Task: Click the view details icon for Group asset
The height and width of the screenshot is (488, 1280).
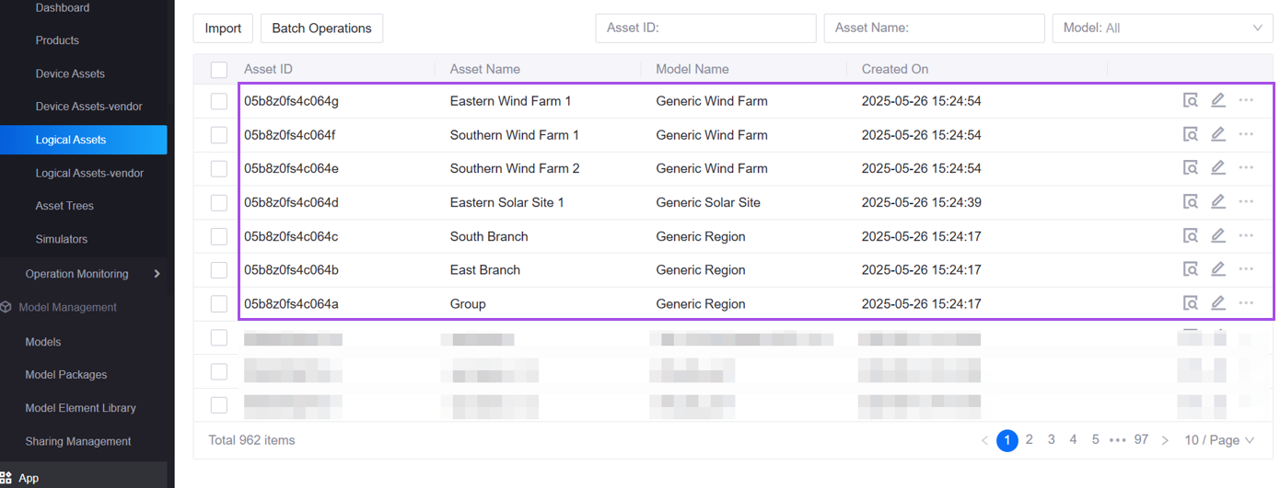Action: point(1190,303)
